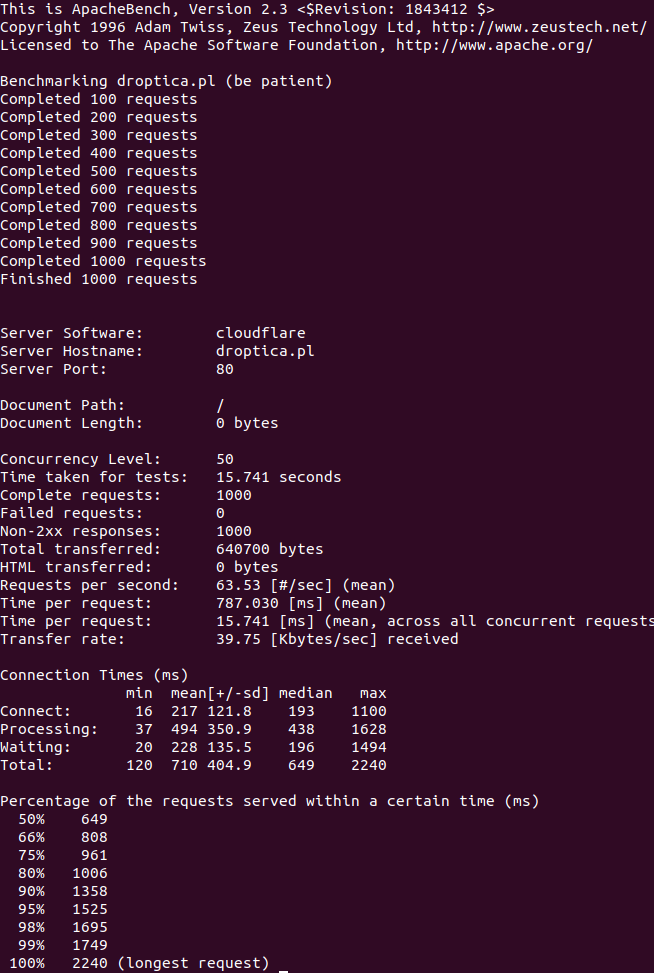Click the '787.030' time per request value
The width and height of the screenshot is (654, 973).
pos(247,603)
